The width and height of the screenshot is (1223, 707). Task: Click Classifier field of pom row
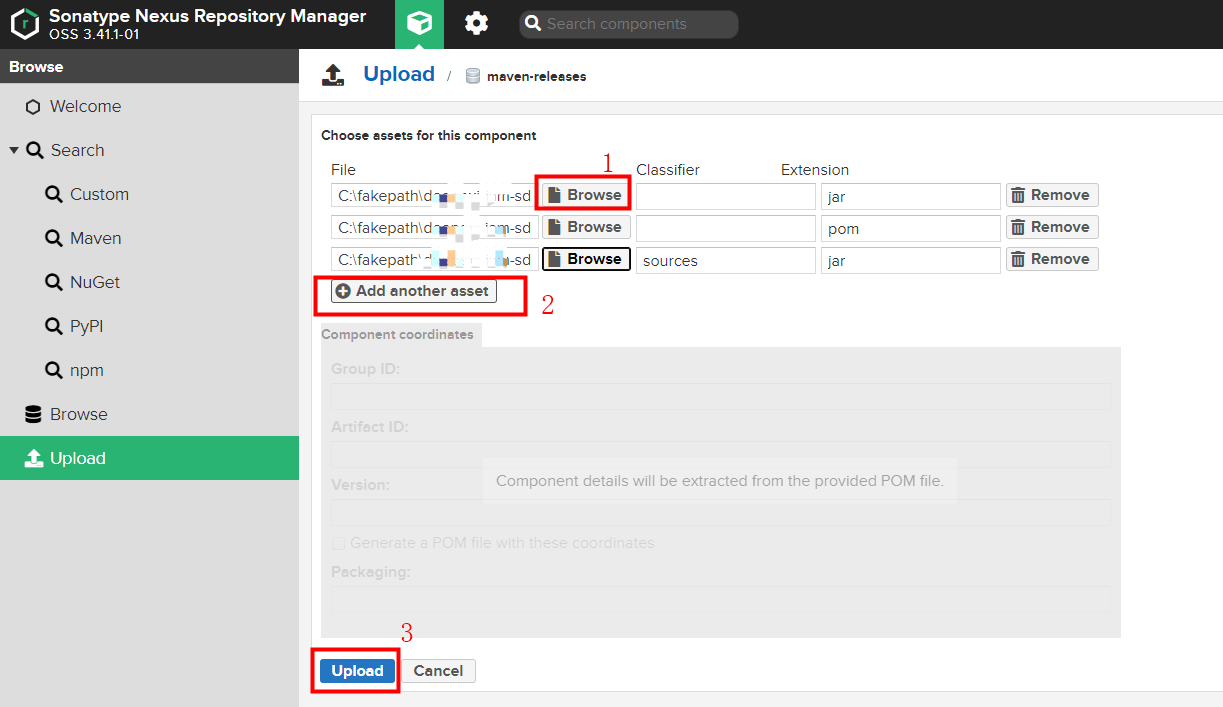click(x=726, y=228)
